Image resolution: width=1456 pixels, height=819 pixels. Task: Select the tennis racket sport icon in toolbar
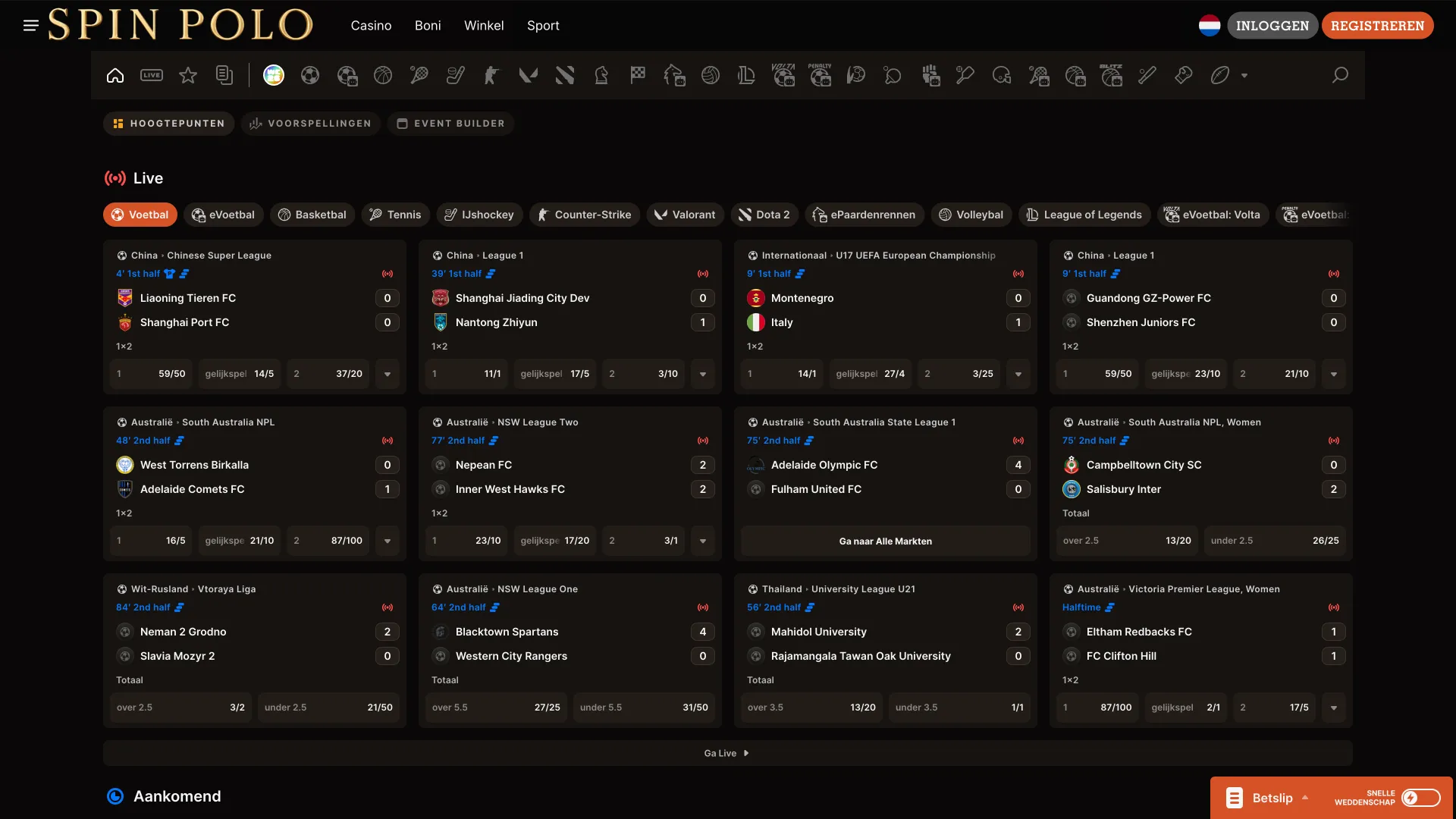coord(419,75)
